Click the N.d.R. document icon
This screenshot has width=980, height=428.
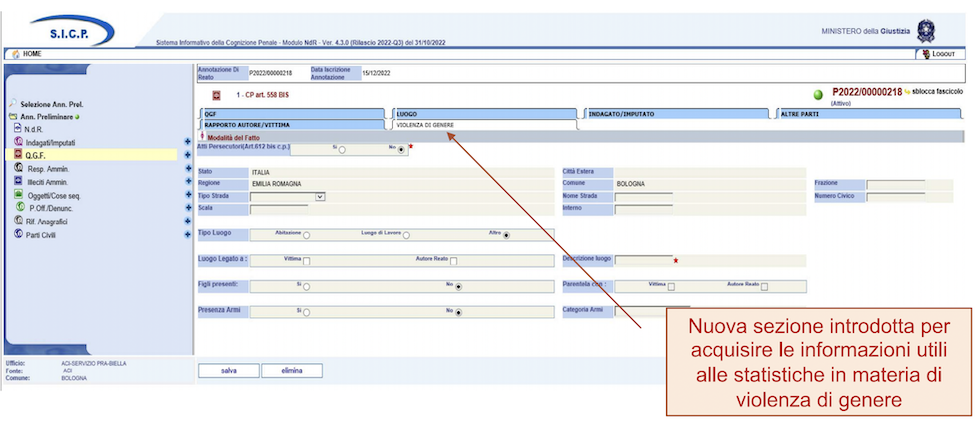click(x=17, y=128)
